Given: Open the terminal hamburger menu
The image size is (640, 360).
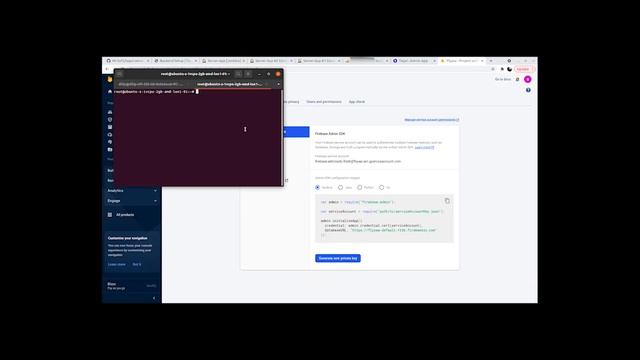Looking at the screenshot, I should coord(120,74).
